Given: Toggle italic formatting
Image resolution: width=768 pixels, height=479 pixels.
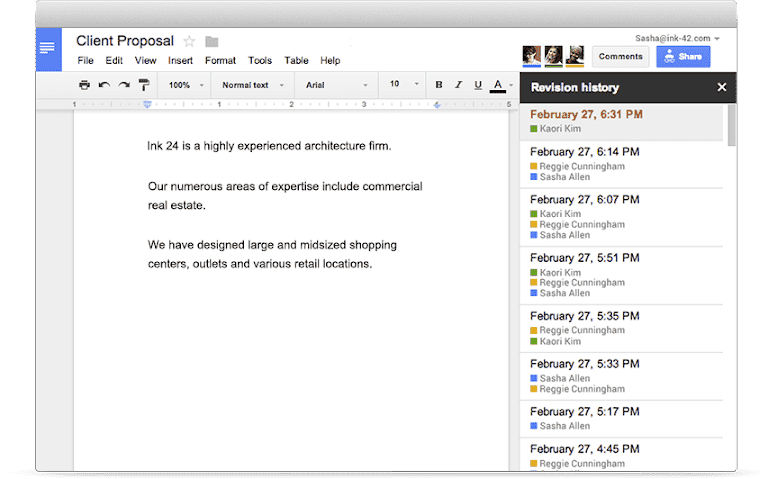Looking at the screenshot, I should coord(458,85).
